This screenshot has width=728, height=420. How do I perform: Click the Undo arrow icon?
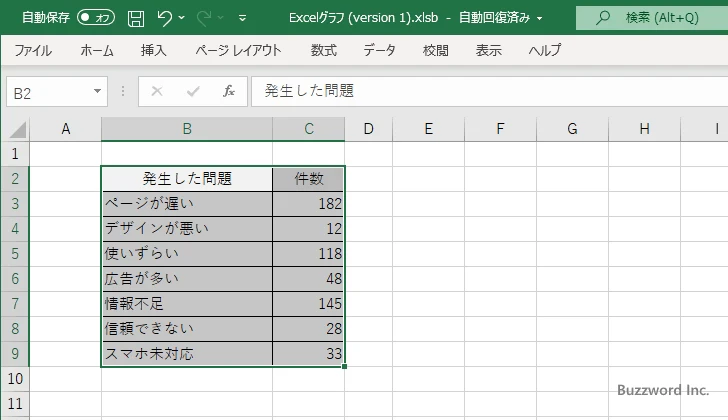[x=164, y=18]
